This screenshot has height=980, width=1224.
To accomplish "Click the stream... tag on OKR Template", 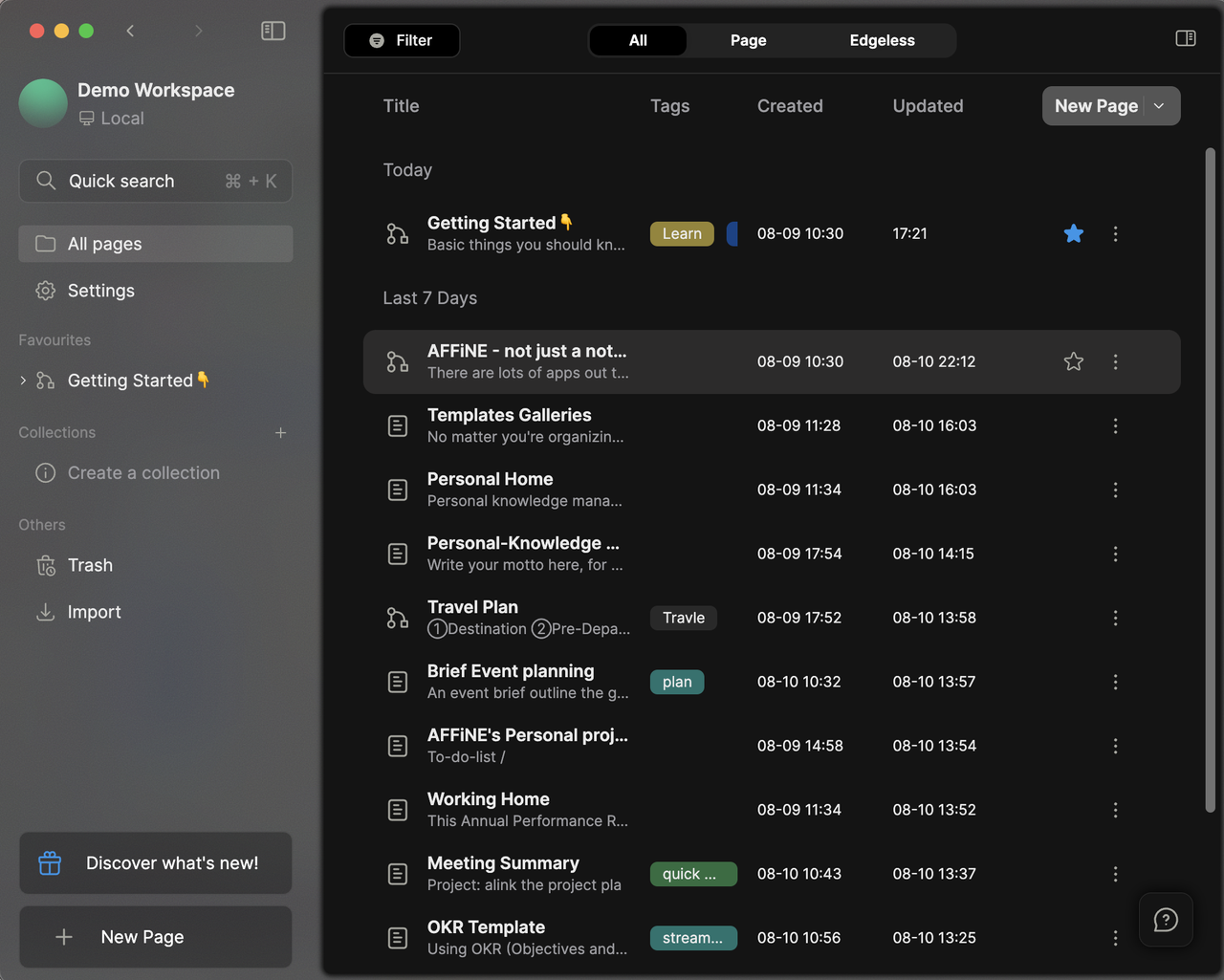I will click(693, 938).
